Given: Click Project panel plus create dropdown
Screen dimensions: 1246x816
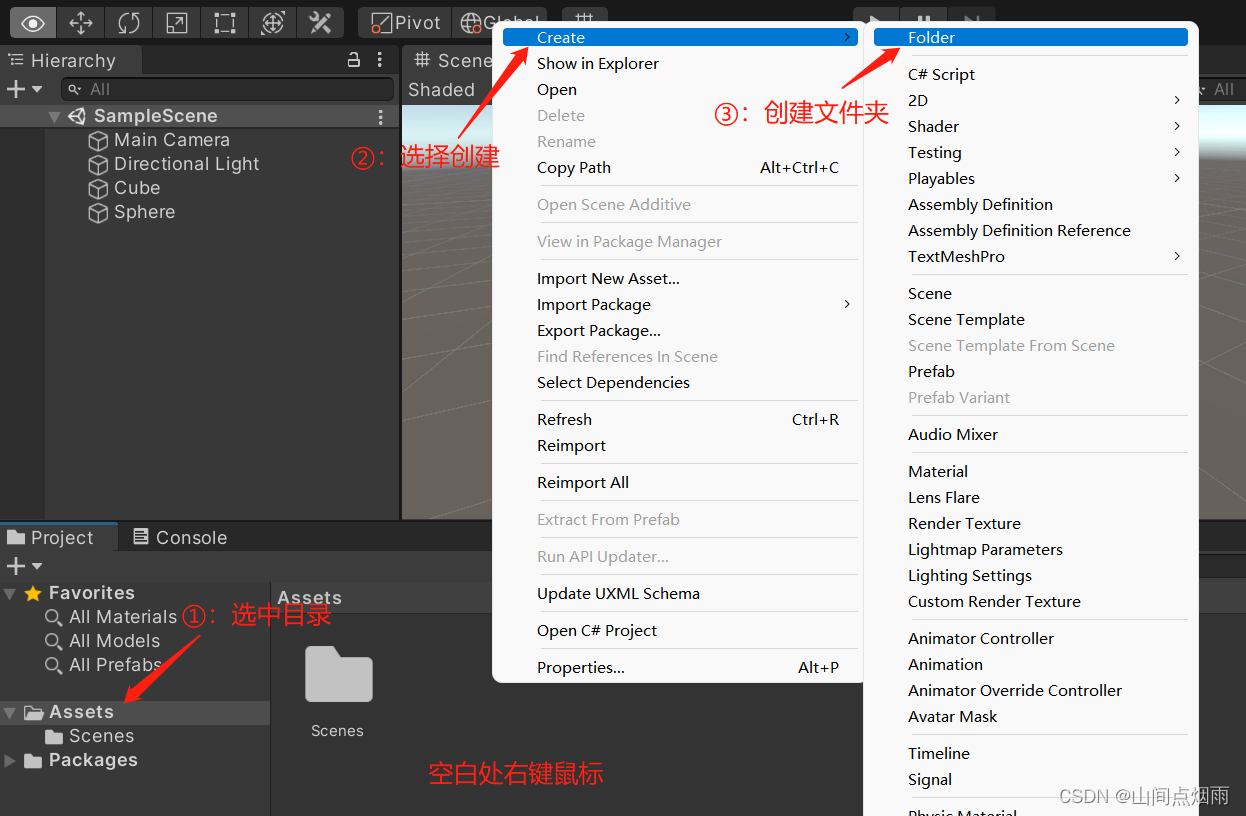Looking at the screenshot, I should 25,566.
